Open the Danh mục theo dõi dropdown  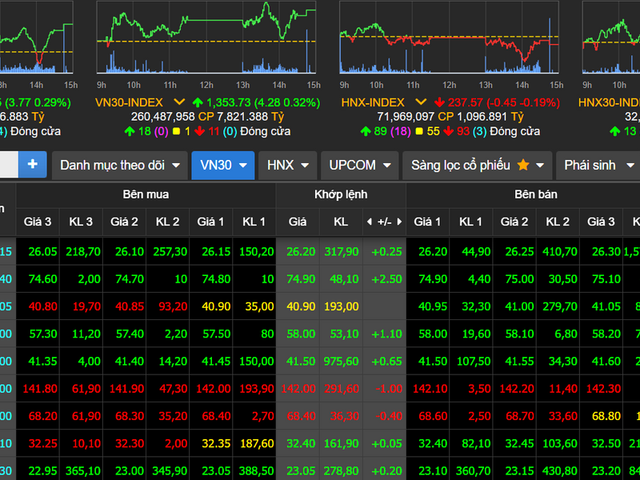click(120, 165)
